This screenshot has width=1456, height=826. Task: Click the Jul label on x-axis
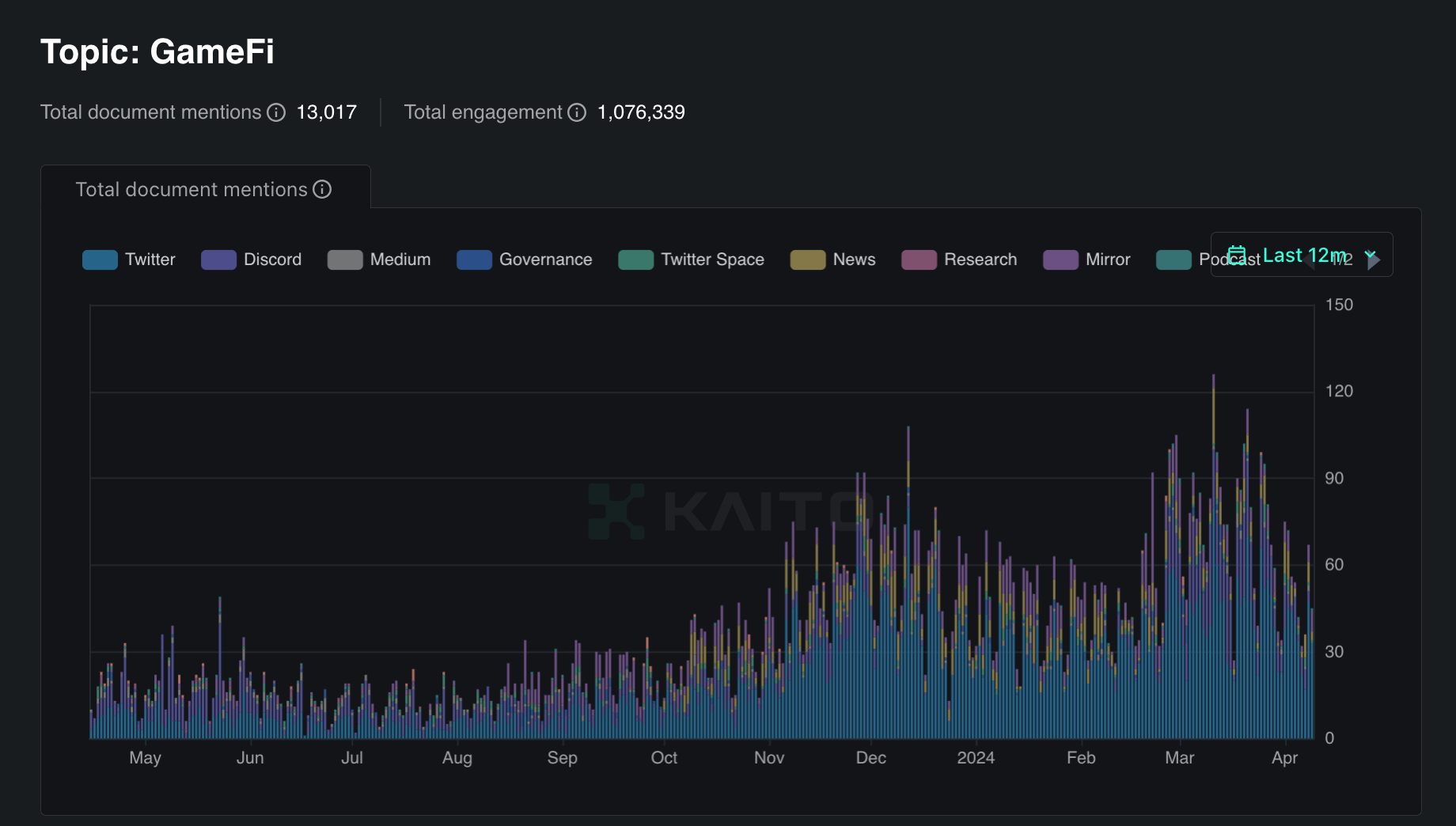point(352,758)
